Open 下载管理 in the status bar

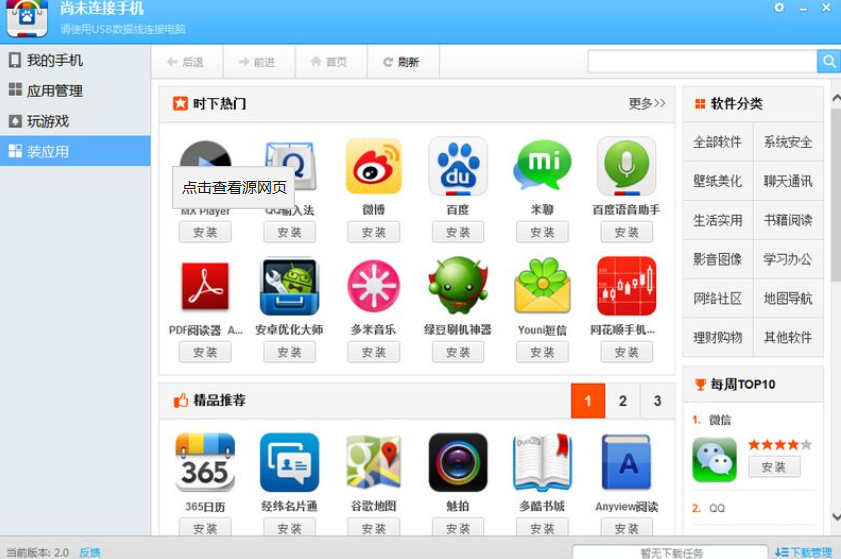pyautogui.click(x=803, y=552)
